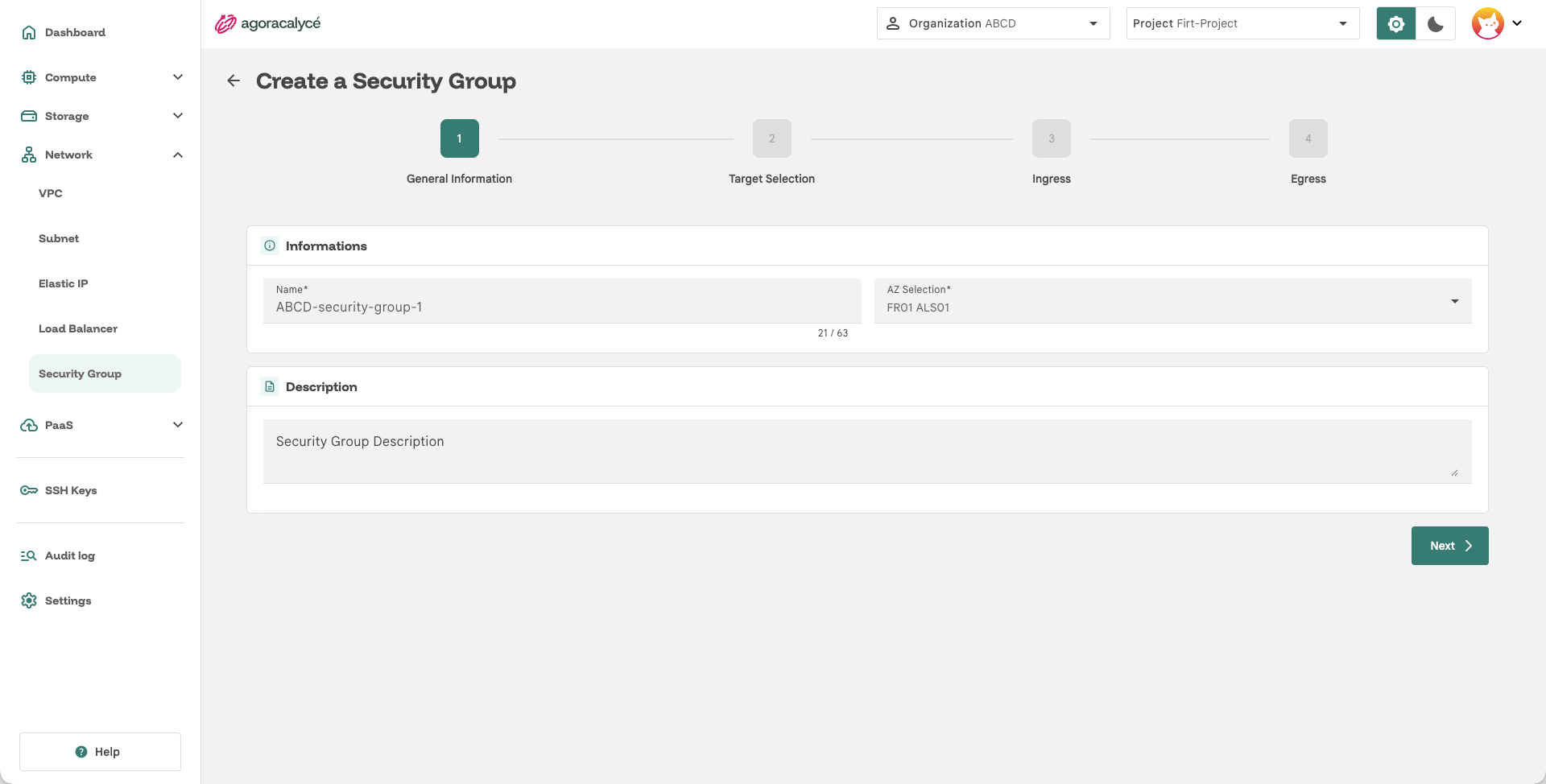Viewport: 1546px width, 784px height.
Task: Click the Network topology icon
Action: [x=29, y=155]
